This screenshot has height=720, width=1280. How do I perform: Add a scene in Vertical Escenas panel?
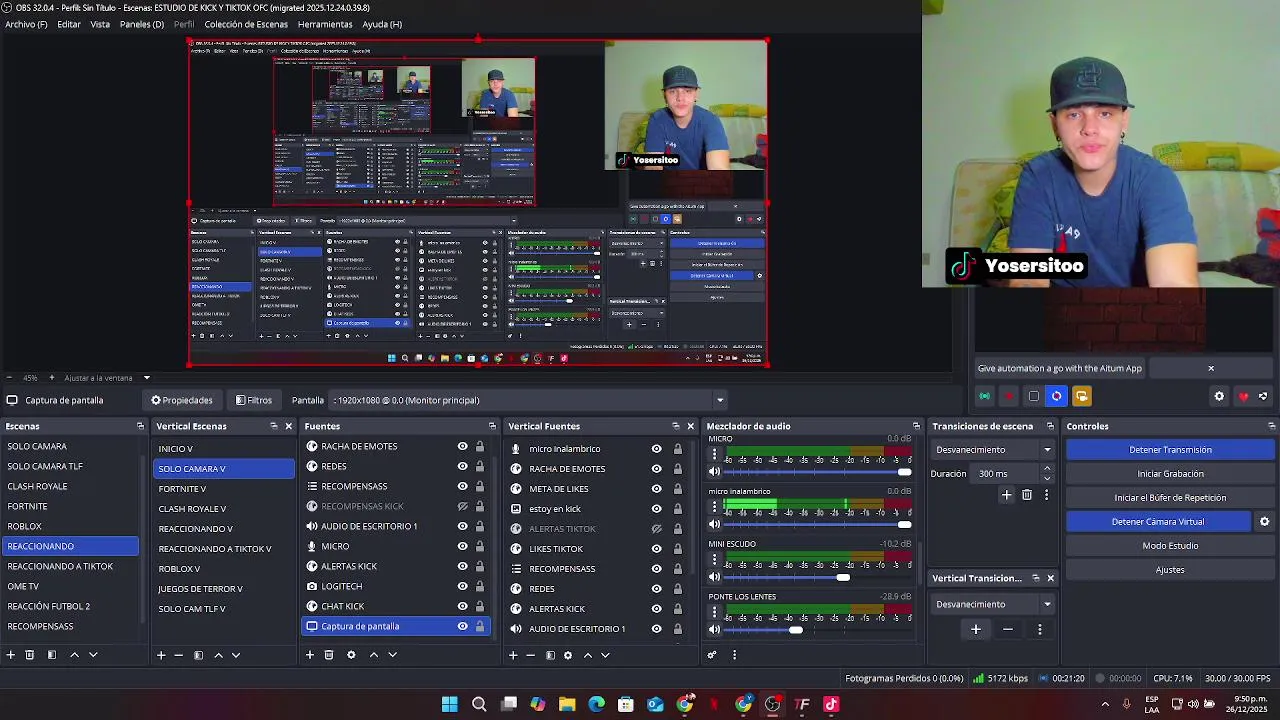click(161, 655)
